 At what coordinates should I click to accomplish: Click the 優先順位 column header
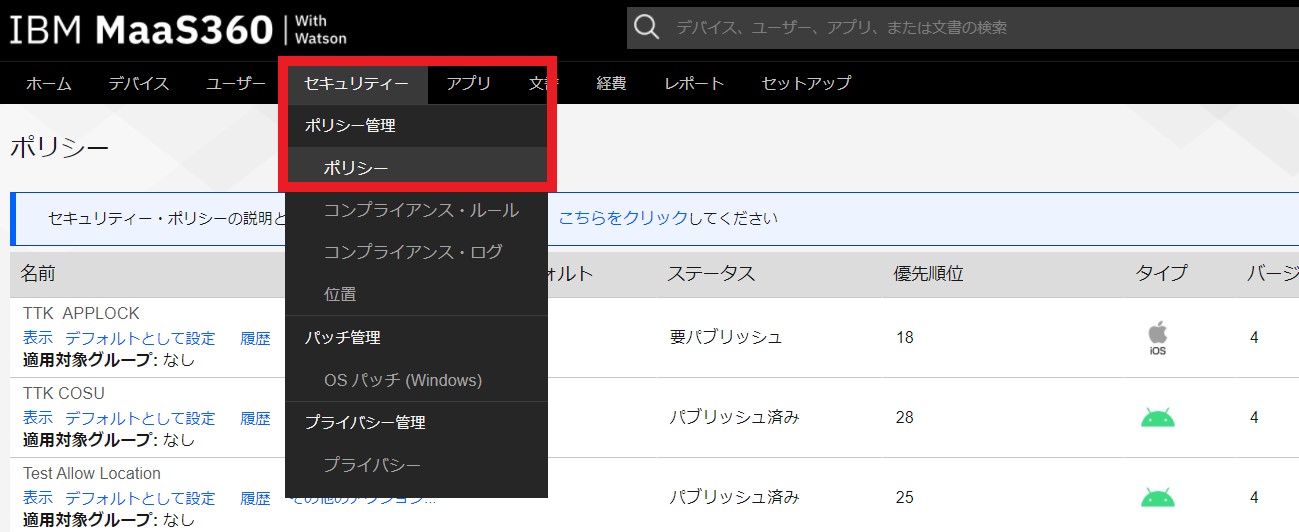tap(929, 274)
